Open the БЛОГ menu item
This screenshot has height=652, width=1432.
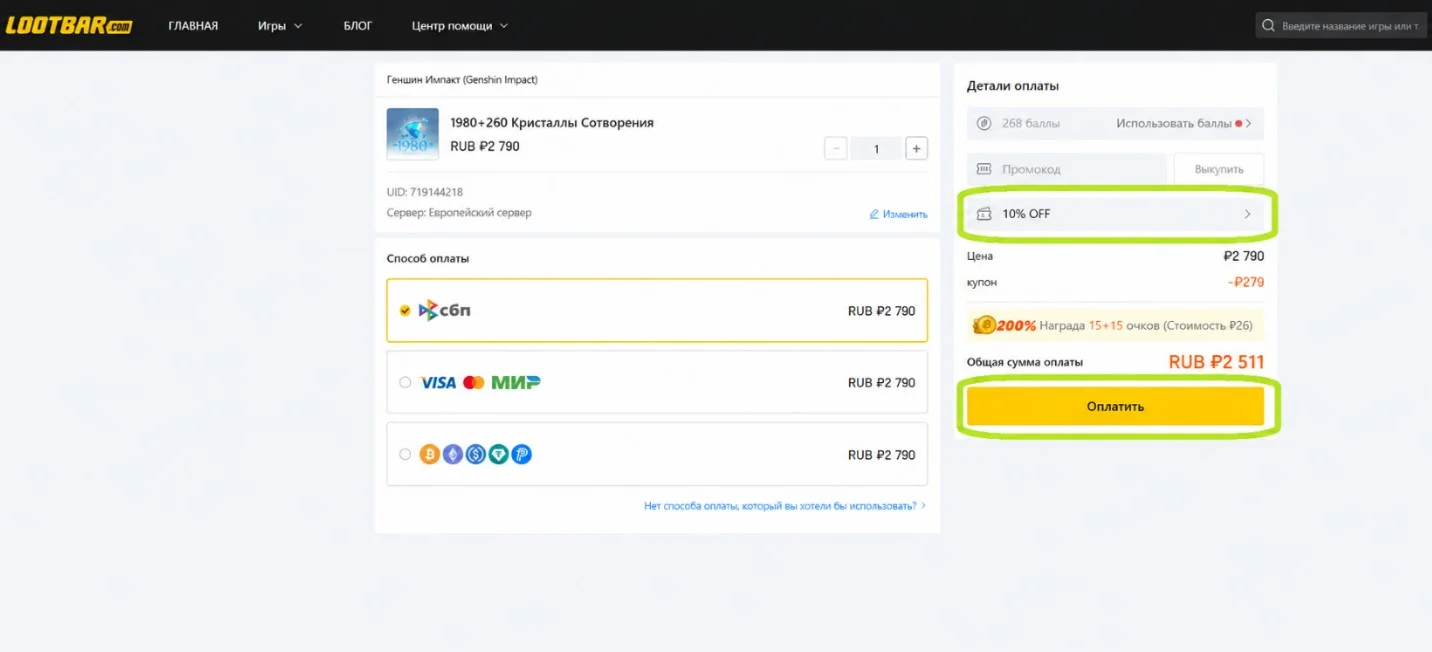tap(358, 26)
